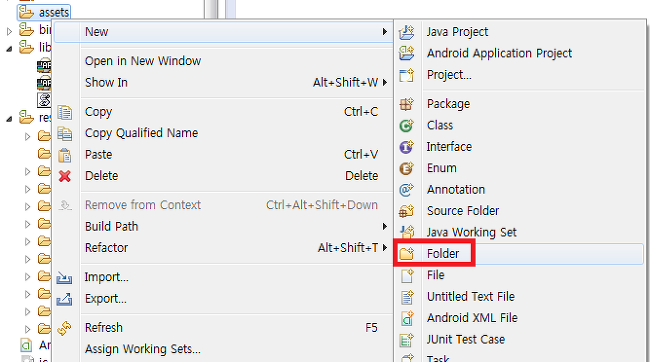
Task: Expand the bin folder in project tree
Action: tap(9, 31)
